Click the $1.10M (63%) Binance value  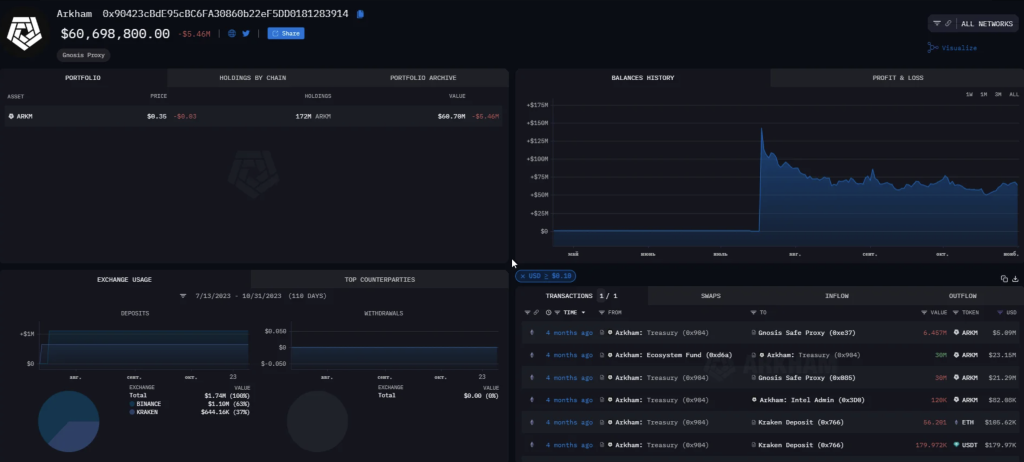pos(228,404)
